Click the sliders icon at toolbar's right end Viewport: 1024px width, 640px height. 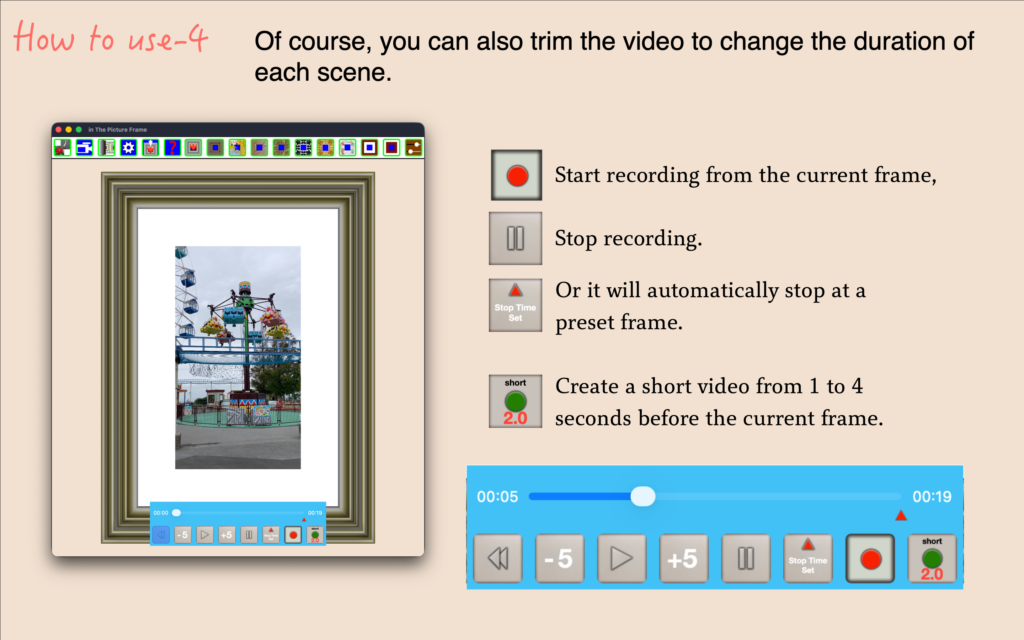pyautogui.click(x=413, y=148)
